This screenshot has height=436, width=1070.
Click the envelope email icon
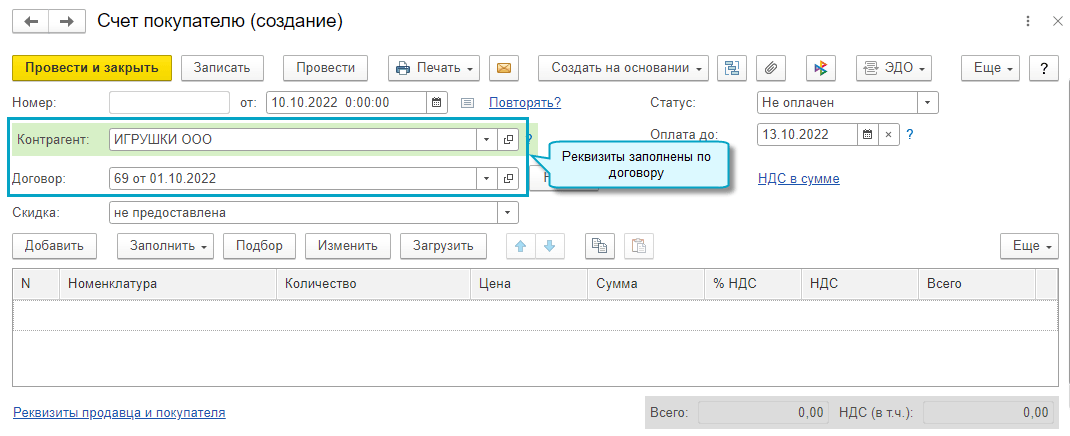tap(504, 68)
